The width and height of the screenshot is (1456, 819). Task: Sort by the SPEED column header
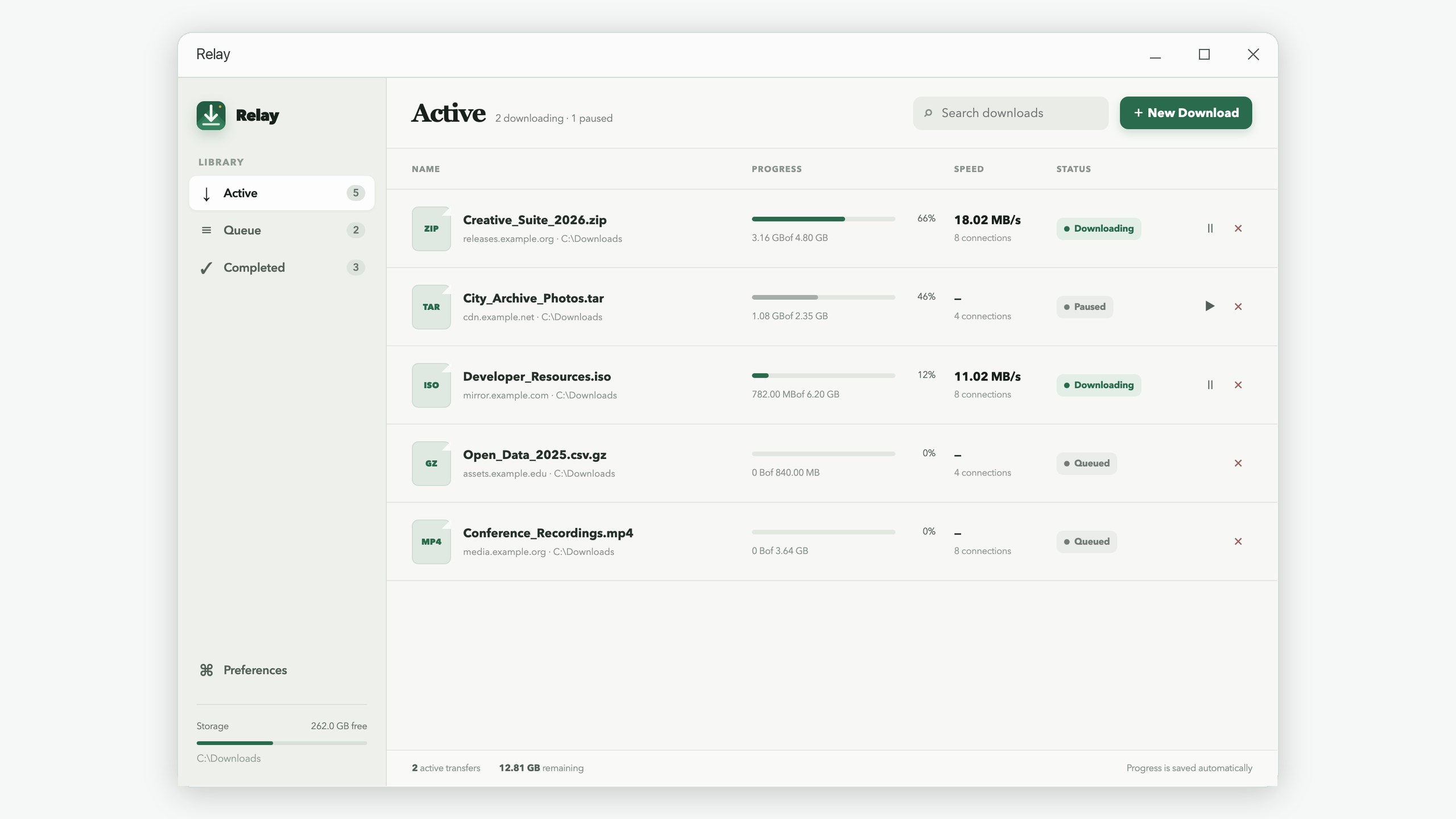coord(969,169)
